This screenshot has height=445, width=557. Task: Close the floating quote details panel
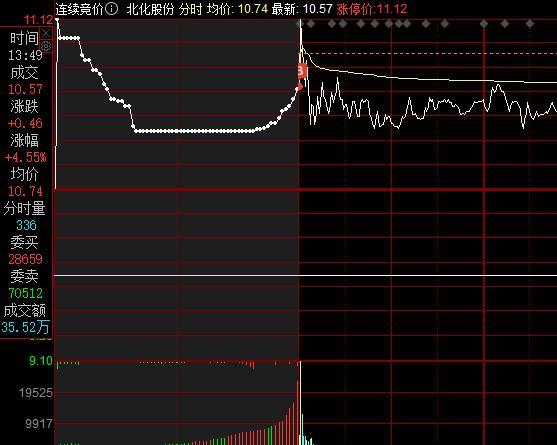point(47,33)
